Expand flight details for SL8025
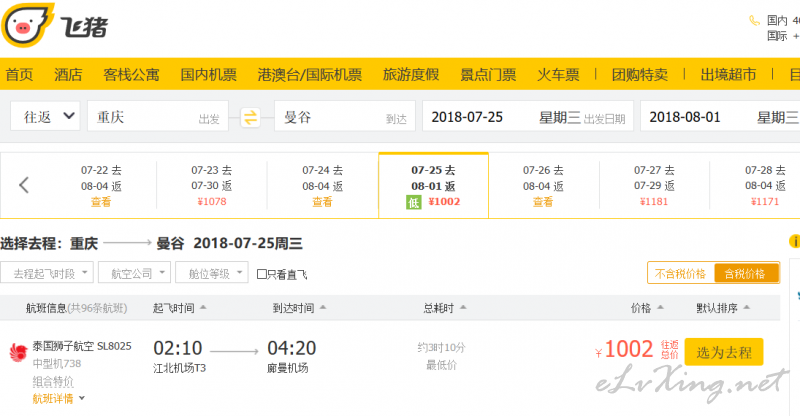The height and width of the screenshot is (416, 800). click(x=58, y=399)
